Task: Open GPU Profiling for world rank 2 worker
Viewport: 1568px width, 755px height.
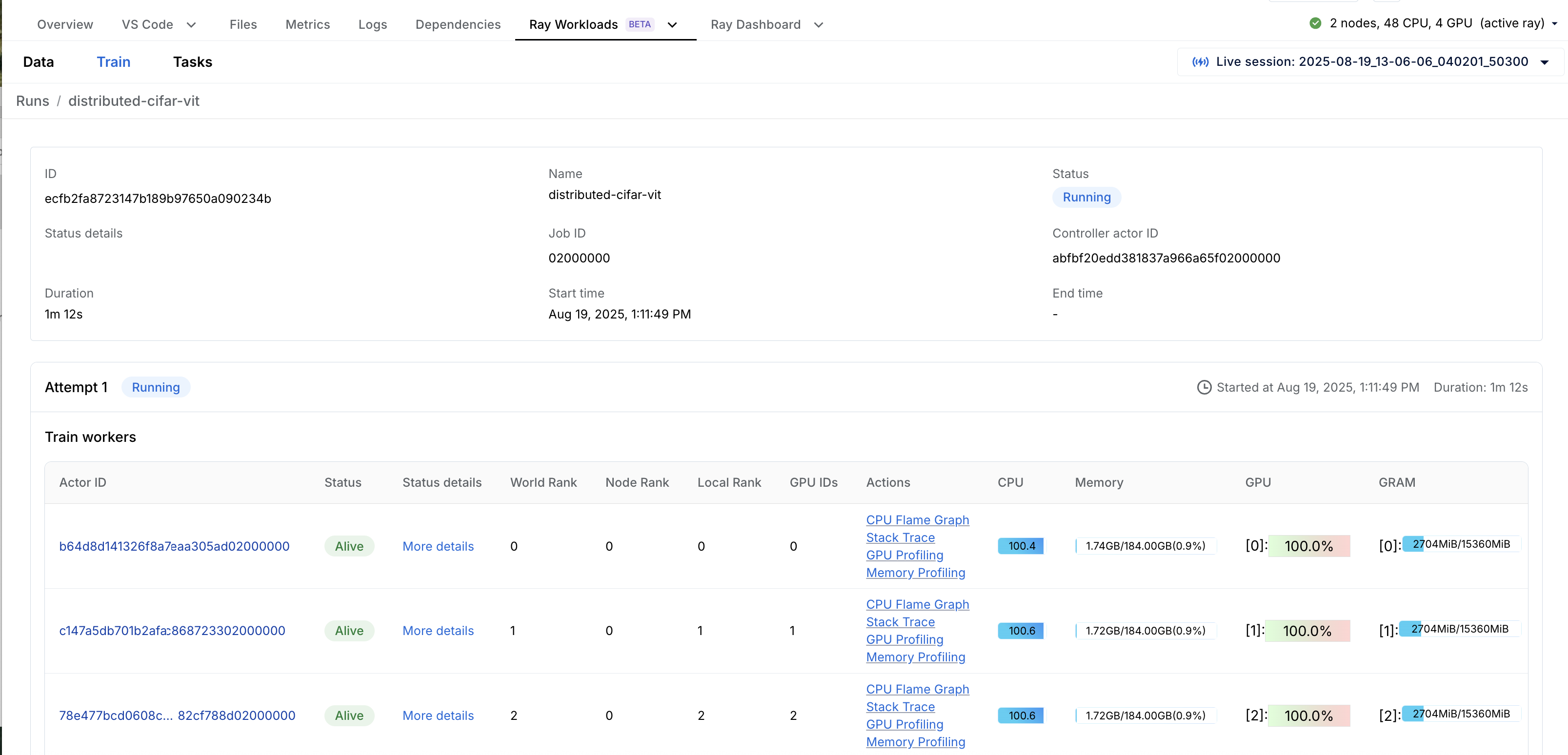Action: click(905, 725)
